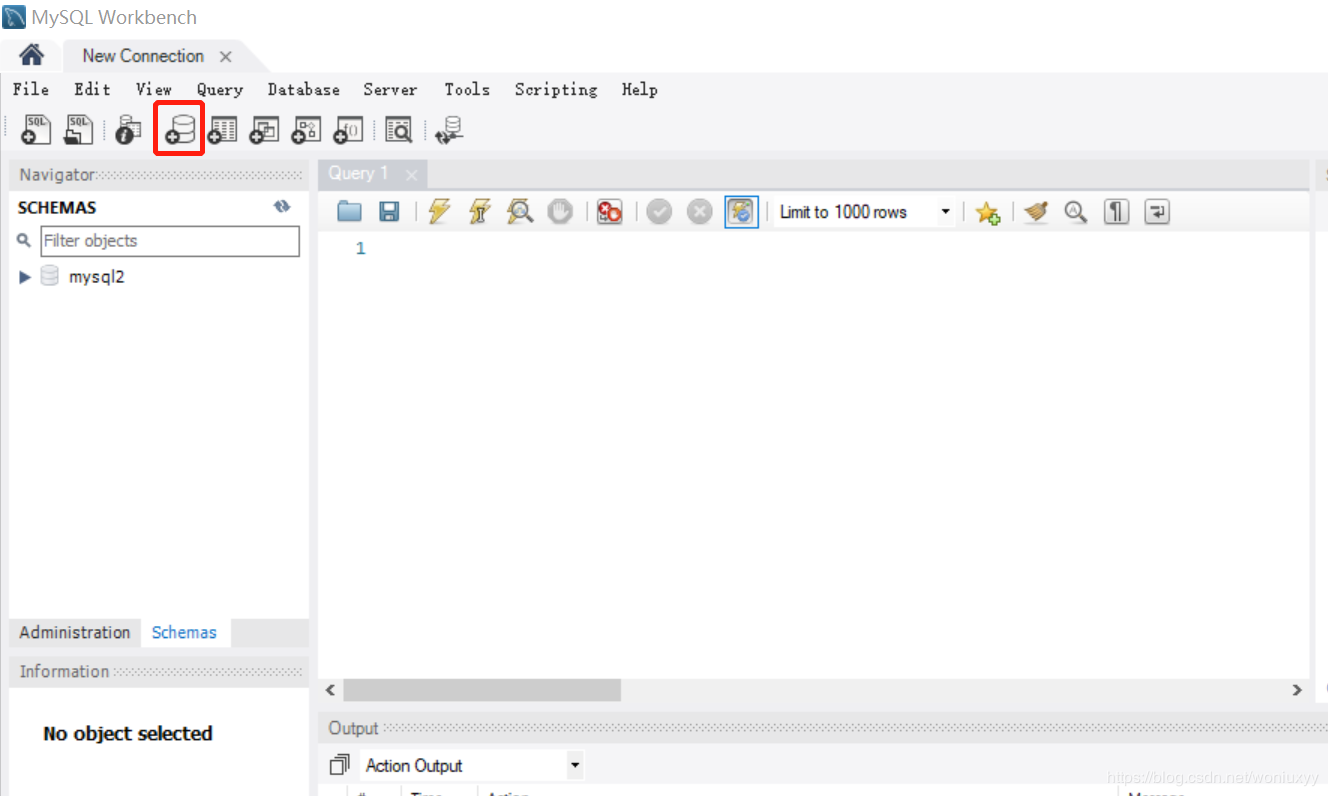Switch to the Schemas tab
The height and width of the screenshot is (796, 1328).
point(184,632)
